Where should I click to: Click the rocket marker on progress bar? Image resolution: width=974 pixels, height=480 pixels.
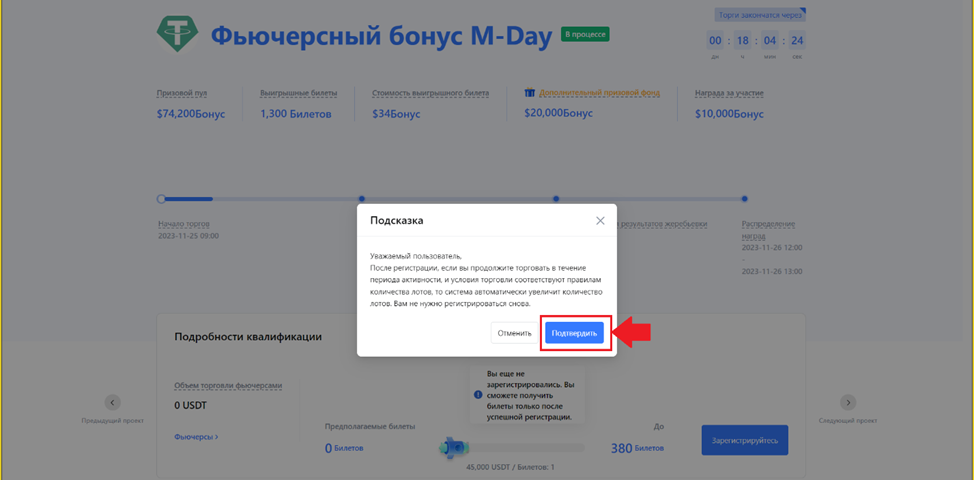coord(453,447)
